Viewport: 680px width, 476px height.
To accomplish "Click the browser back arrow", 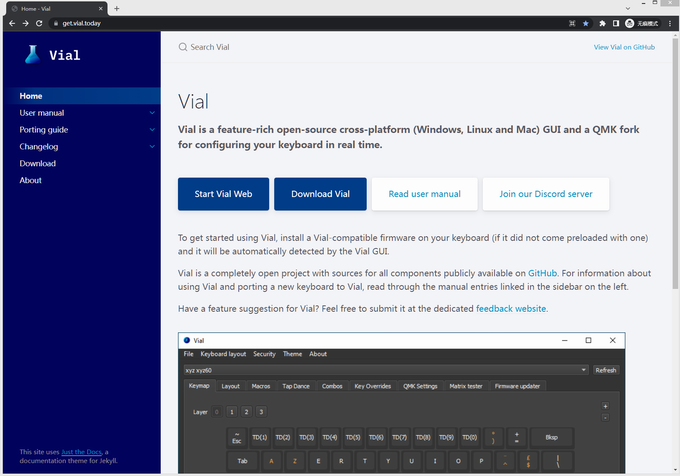I will tap(11, 22).
